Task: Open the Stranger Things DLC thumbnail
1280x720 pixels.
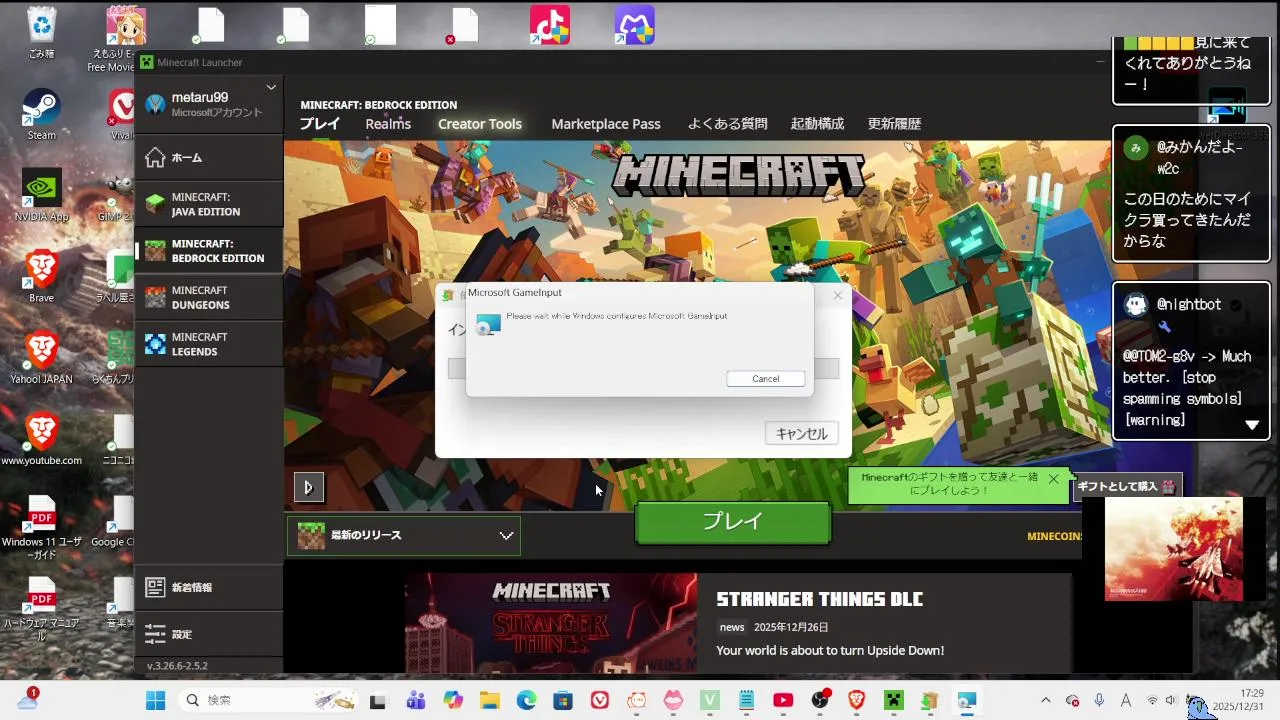Action: tap(551, 622)
